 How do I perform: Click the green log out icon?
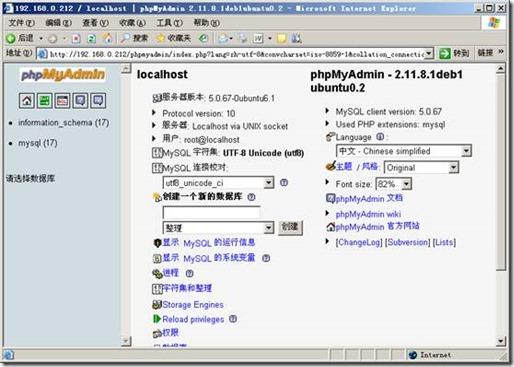45,100
